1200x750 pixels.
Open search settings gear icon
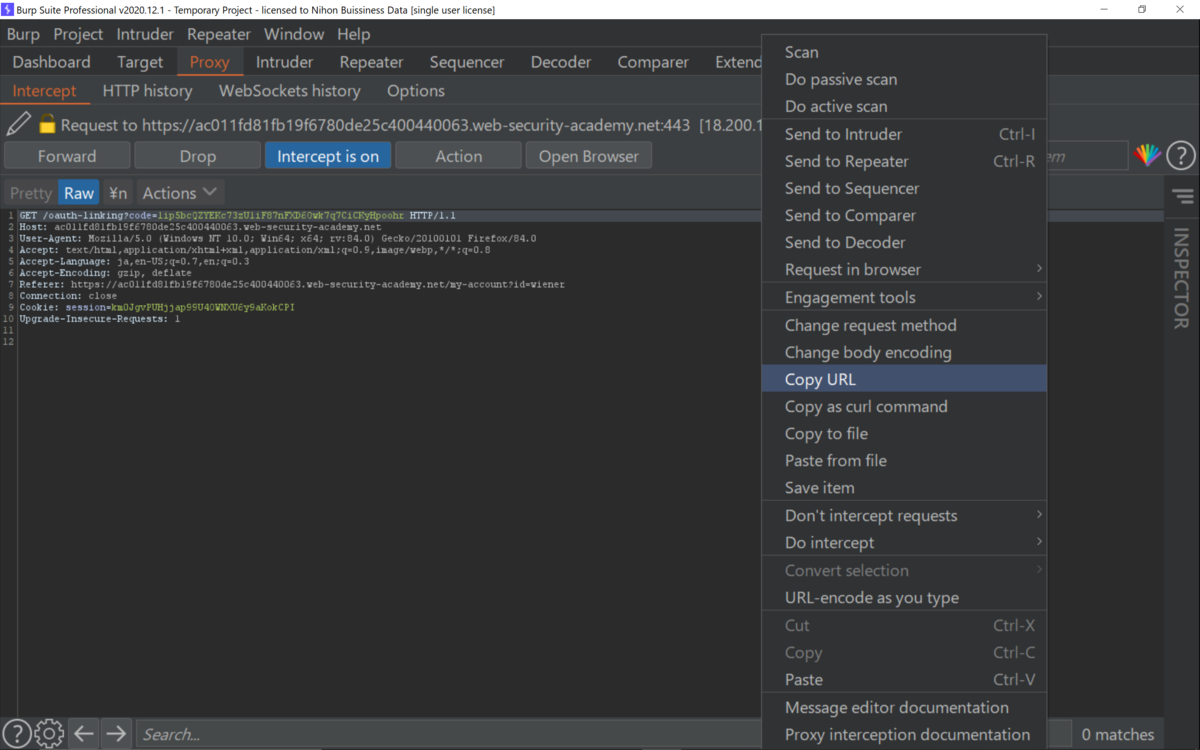point(49,734)
